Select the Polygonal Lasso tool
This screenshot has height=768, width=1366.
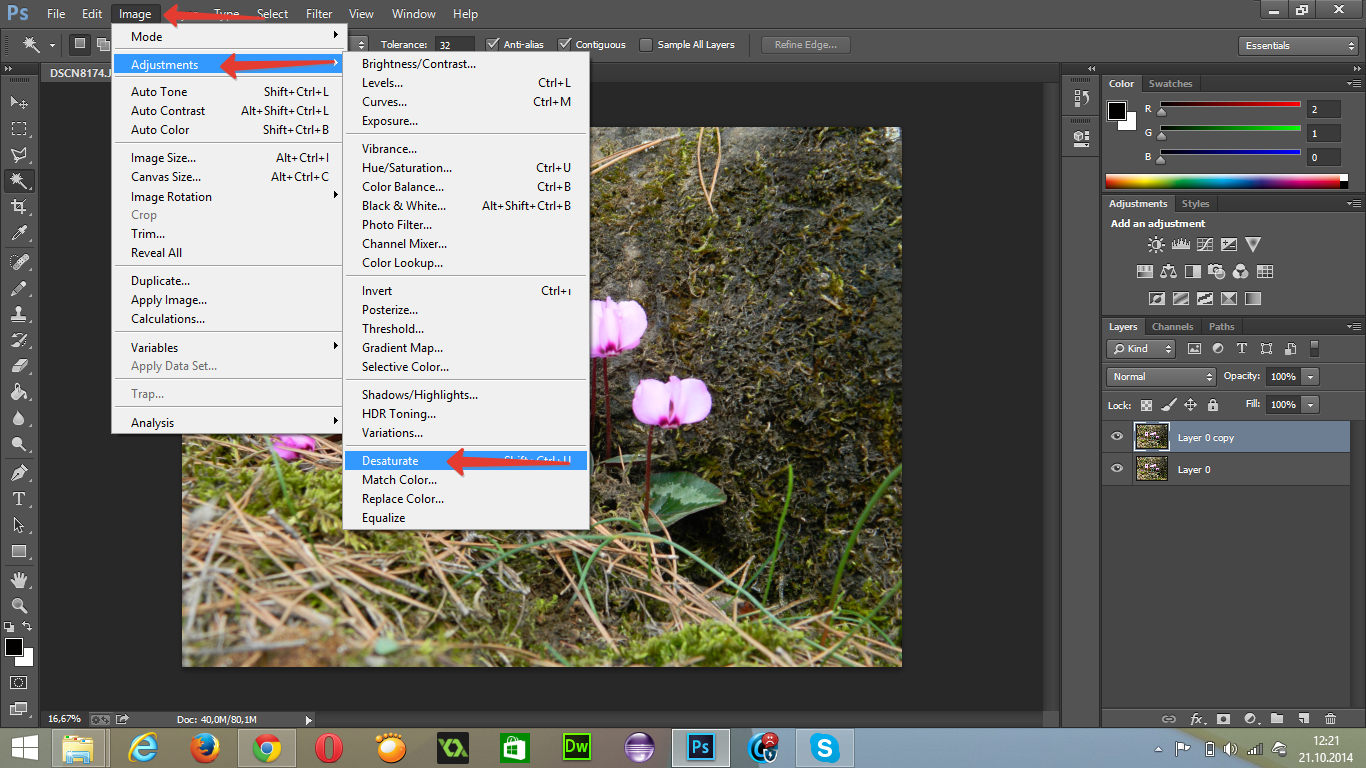[19, 155]
